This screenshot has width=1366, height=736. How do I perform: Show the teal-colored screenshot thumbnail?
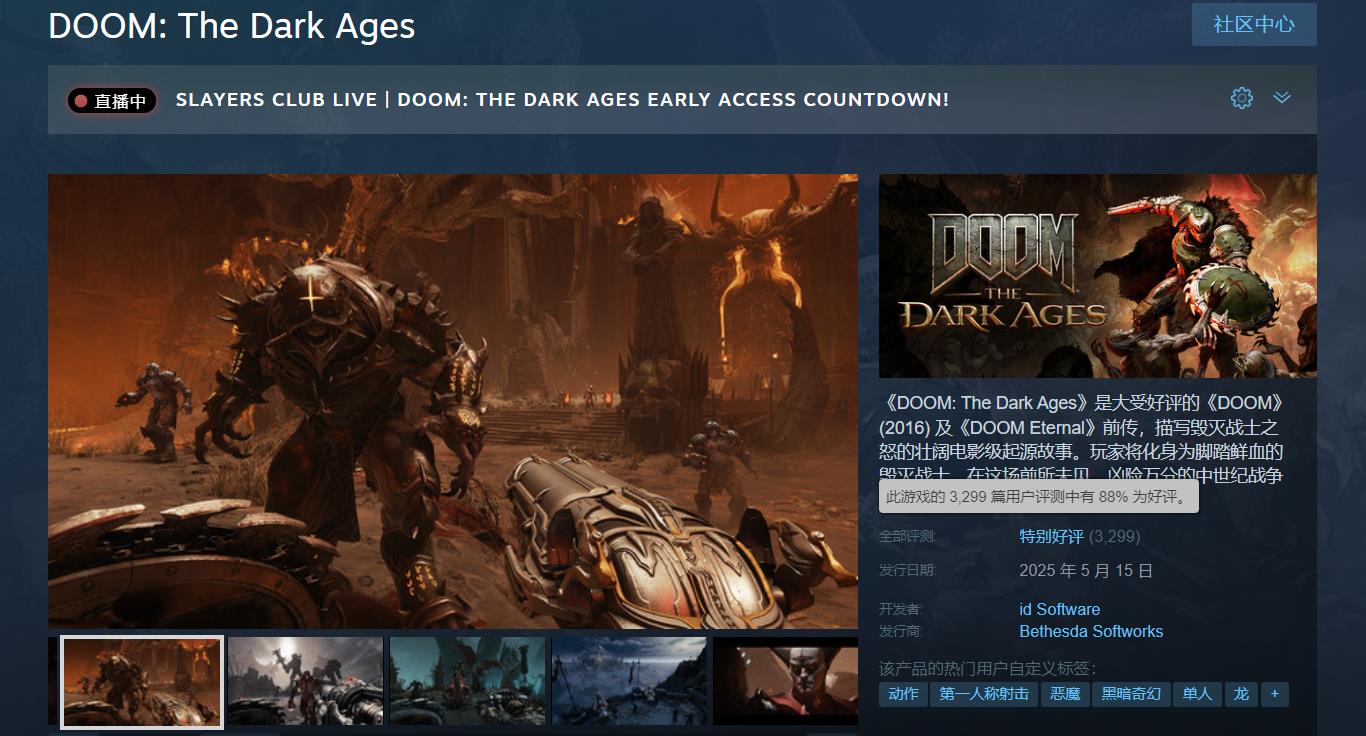coord(467,681)
